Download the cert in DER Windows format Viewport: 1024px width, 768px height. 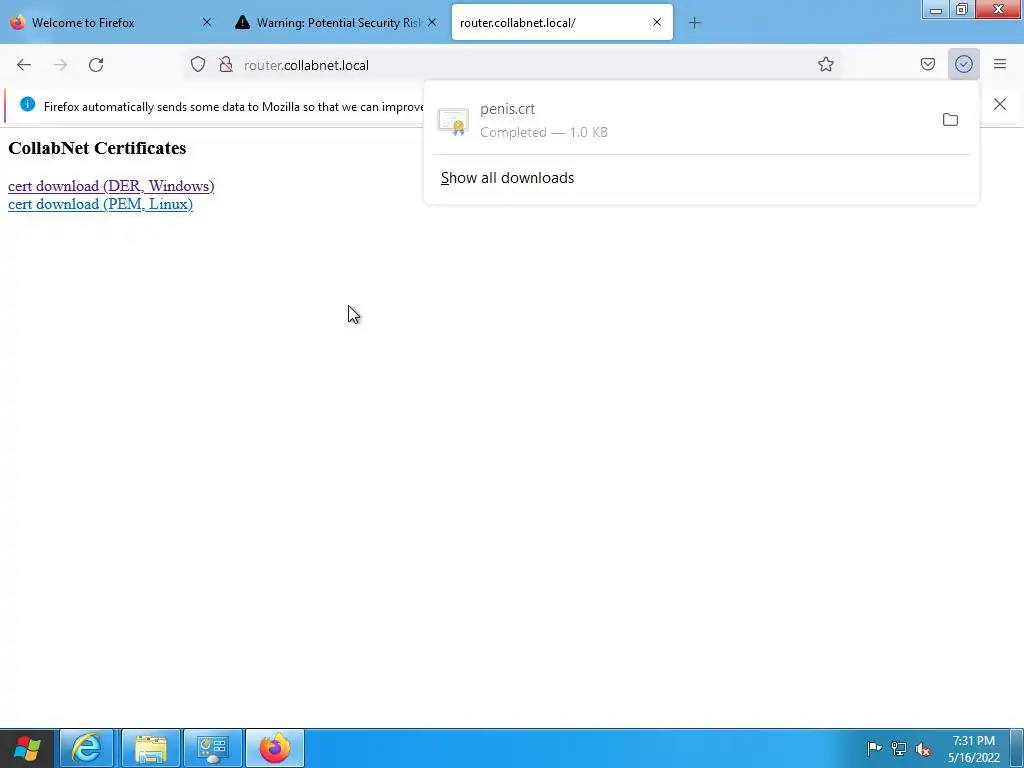coord(111,186)
